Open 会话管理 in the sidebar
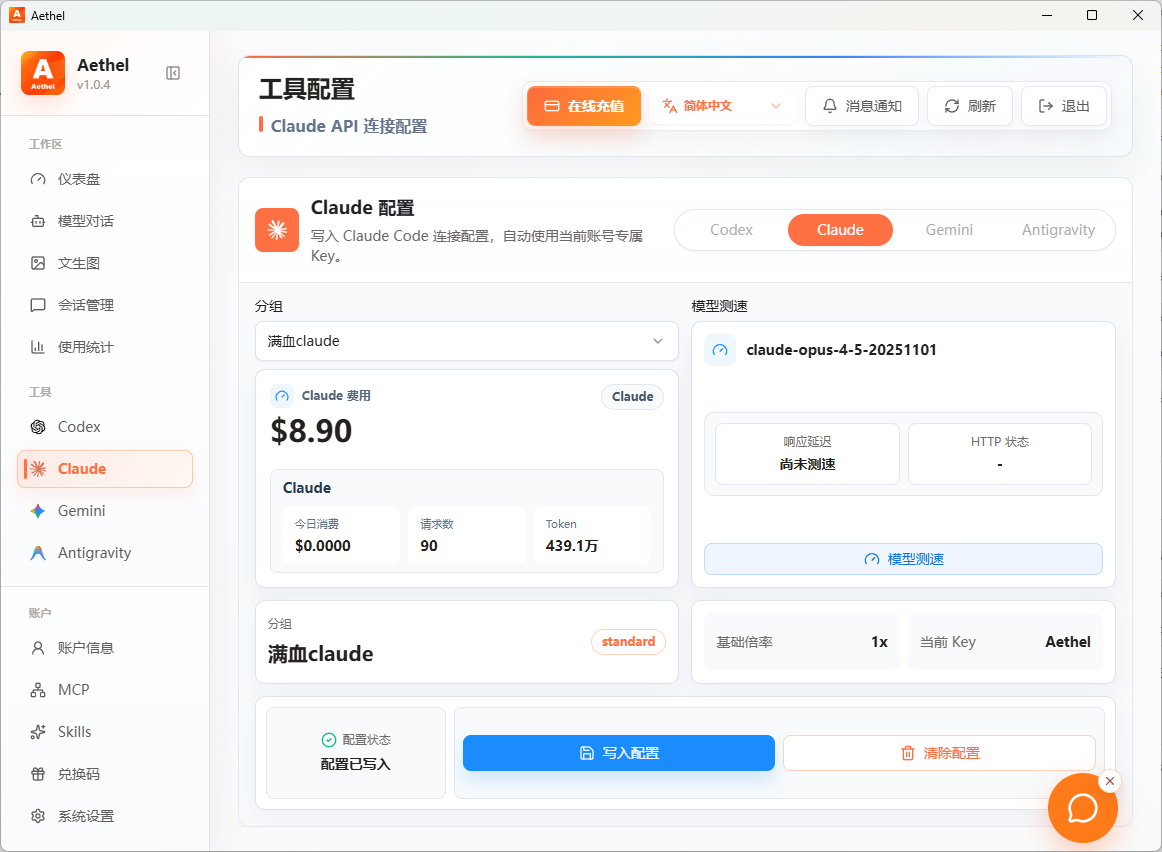Image resolution: width=1162 pixels, height=852 pixels. 104,305
